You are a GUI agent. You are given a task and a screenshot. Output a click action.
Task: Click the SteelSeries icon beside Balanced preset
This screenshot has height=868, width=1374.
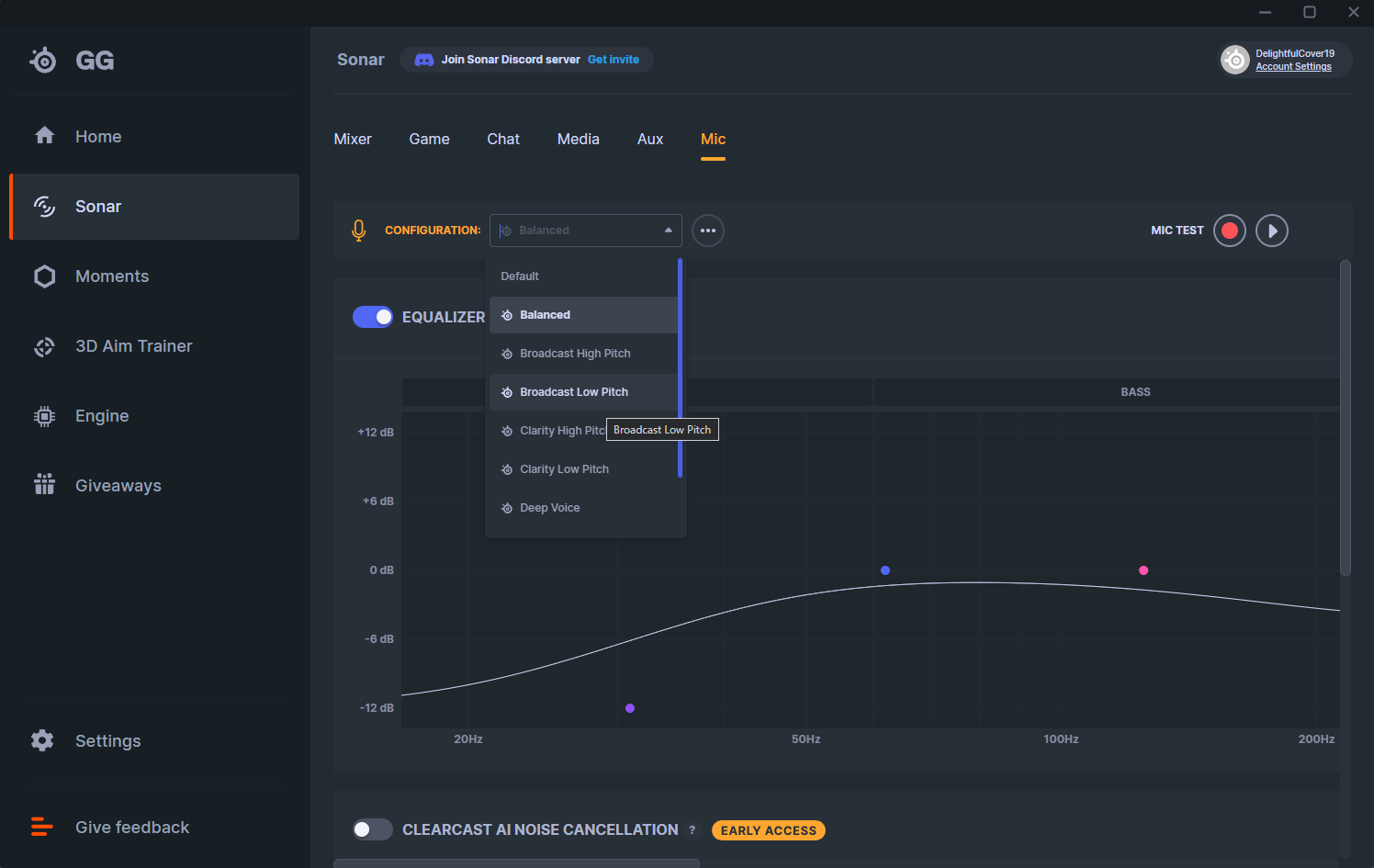pos(507,315)
